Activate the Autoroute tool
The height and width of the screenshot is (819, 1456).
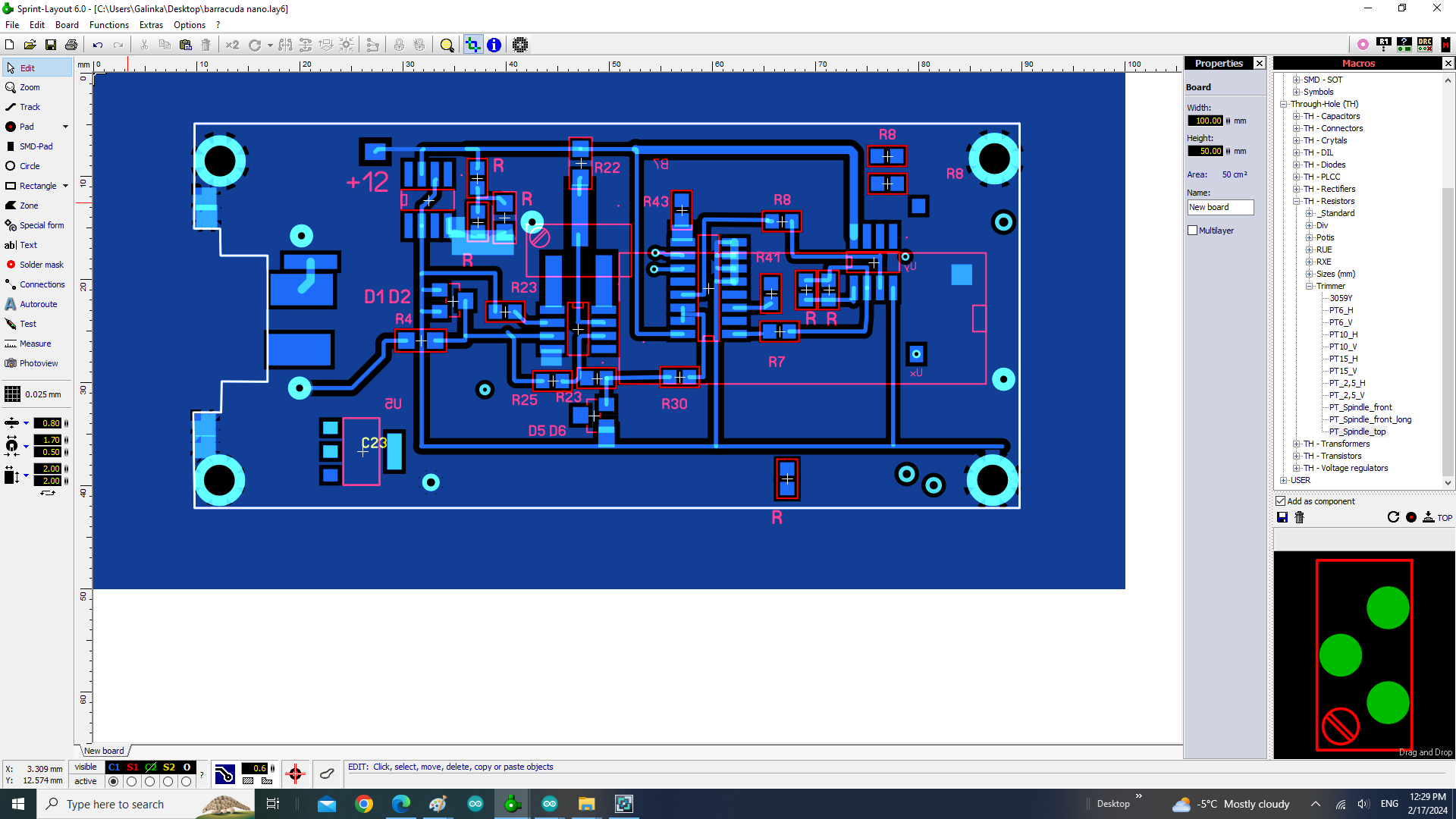click(38, 304)
